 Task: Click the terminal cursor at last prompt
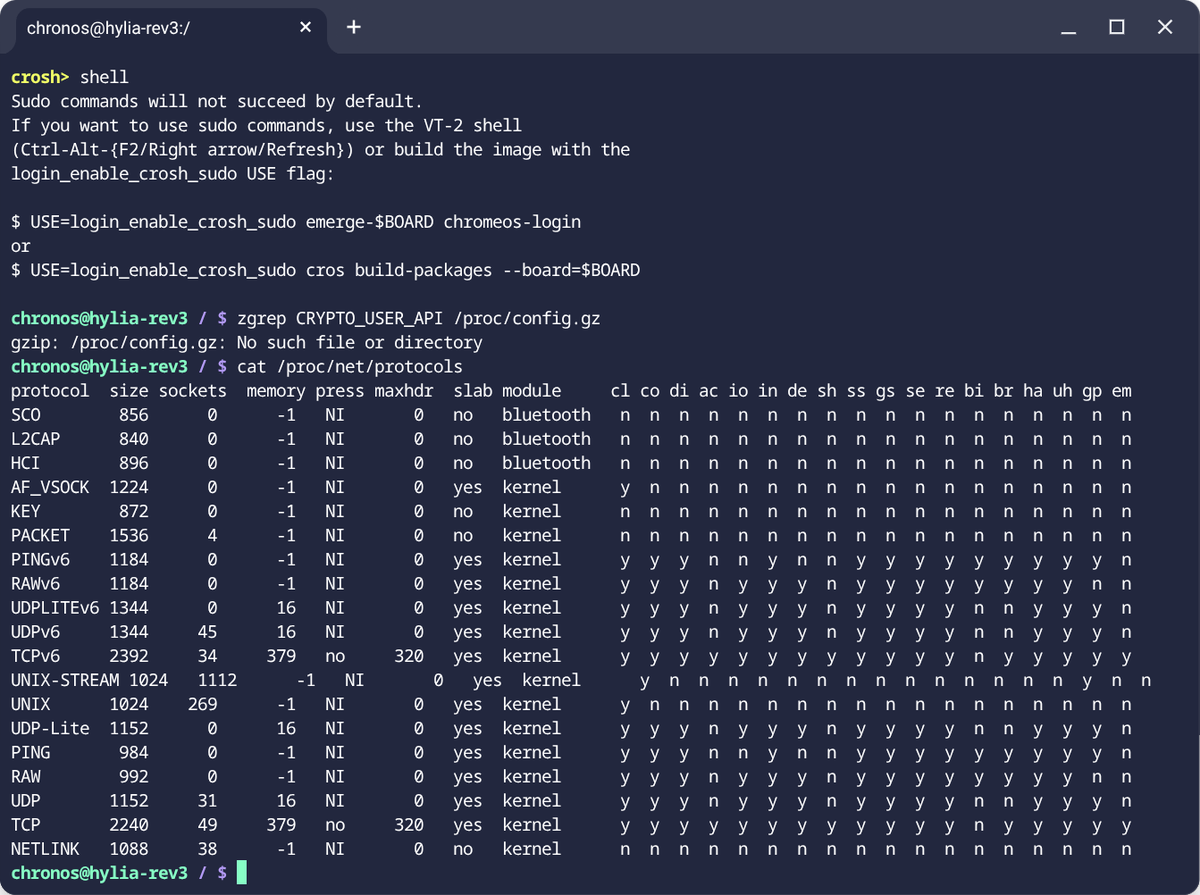pyautogui.click(x=241, y=873)
